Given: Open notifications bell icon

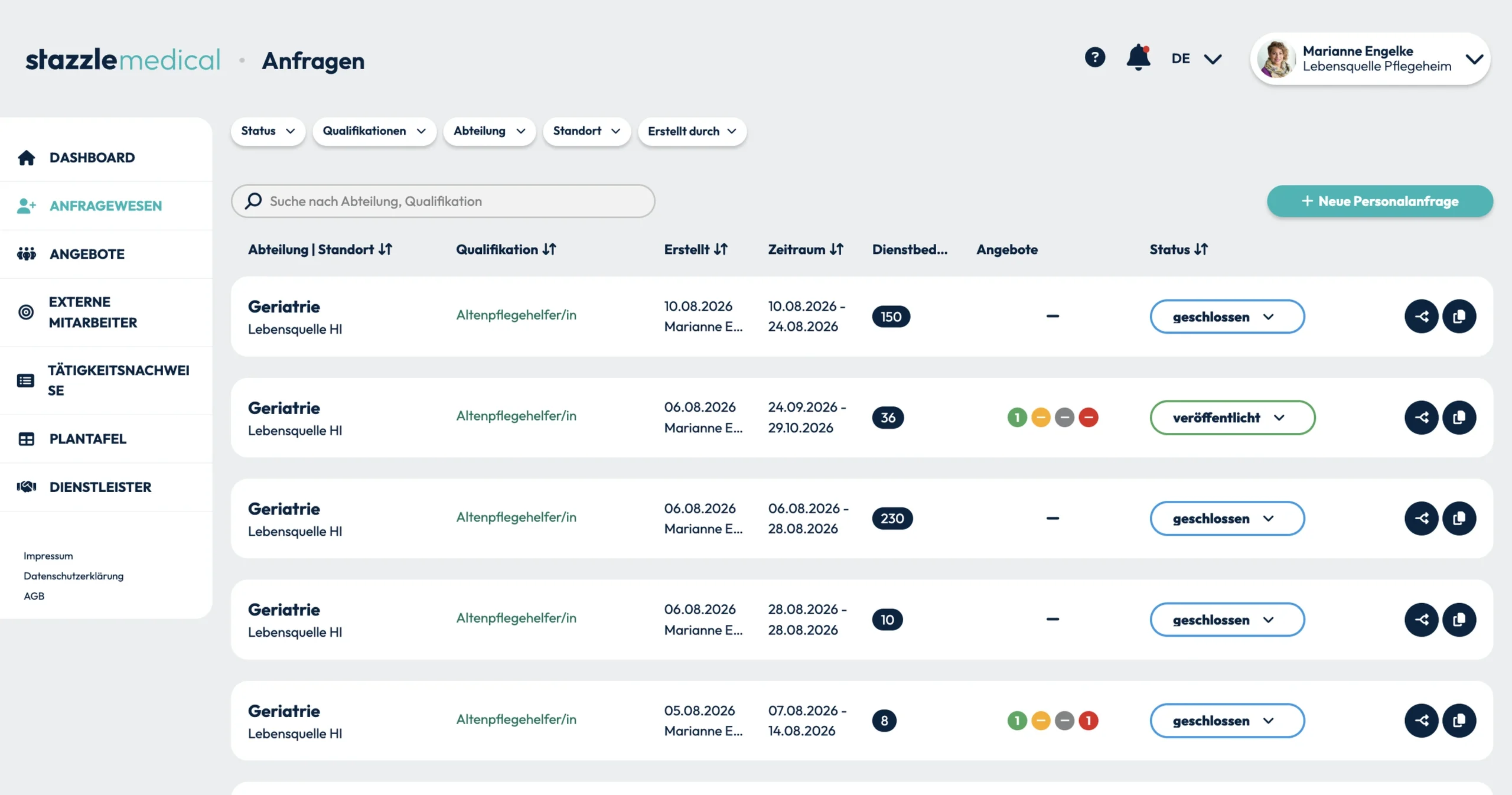Looking at the screenshot, I should click(1138, 57).
